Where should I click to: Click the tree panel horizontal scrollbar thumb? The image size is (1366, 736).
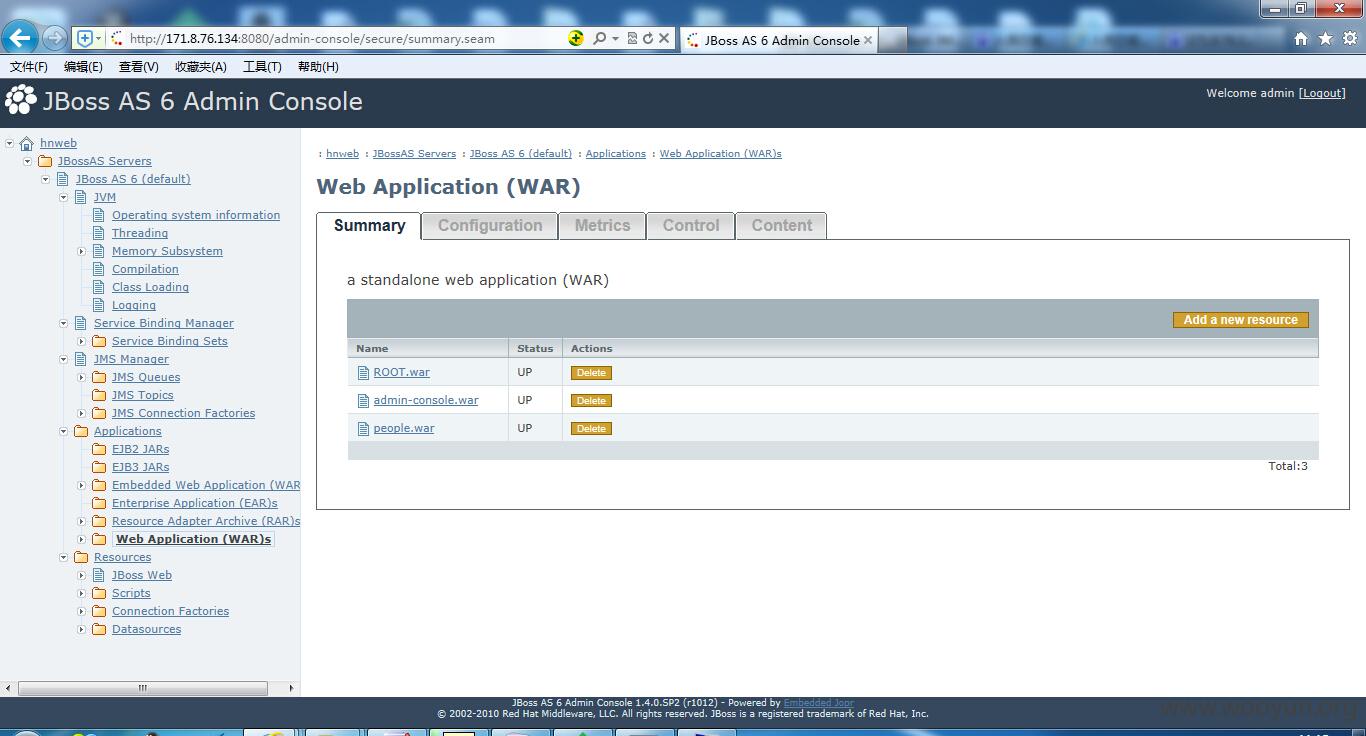(x=143, y=688)
